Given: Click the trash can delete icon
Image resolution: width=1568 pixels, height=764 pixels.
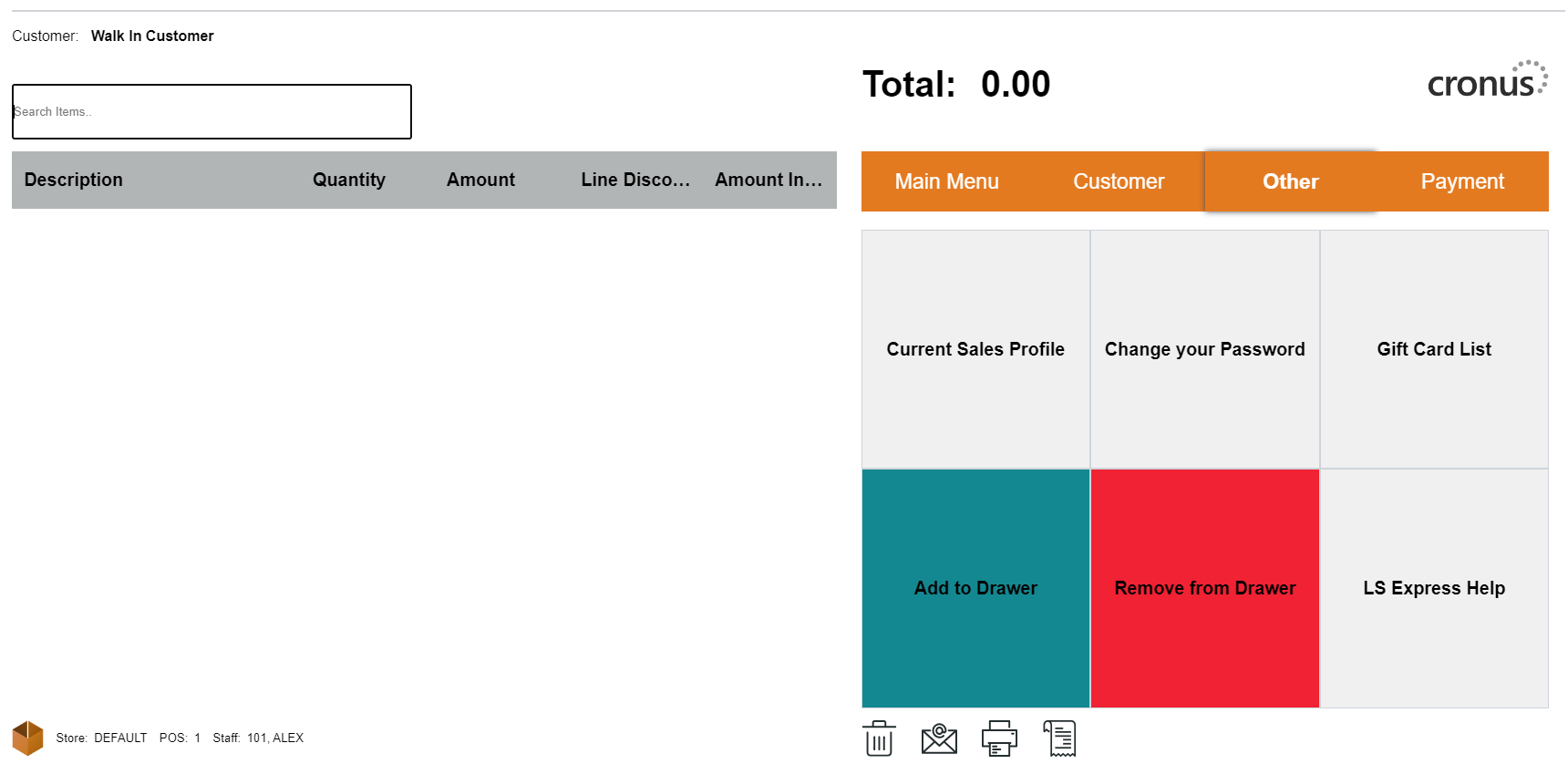Looking at the screenshot, I should point(879,738).
